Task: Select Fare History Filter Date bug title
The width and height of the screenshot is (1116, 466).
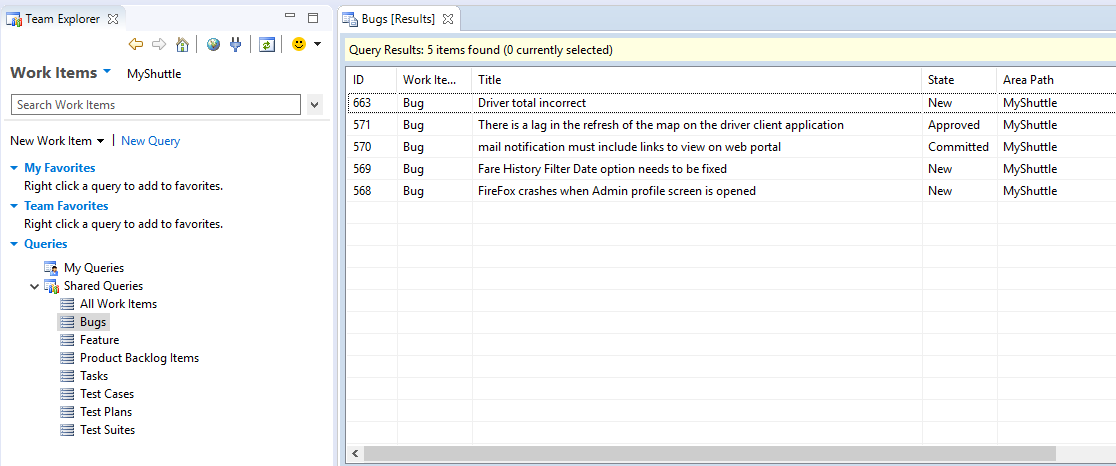Action: pyautogui.click(x=602, y=169)
